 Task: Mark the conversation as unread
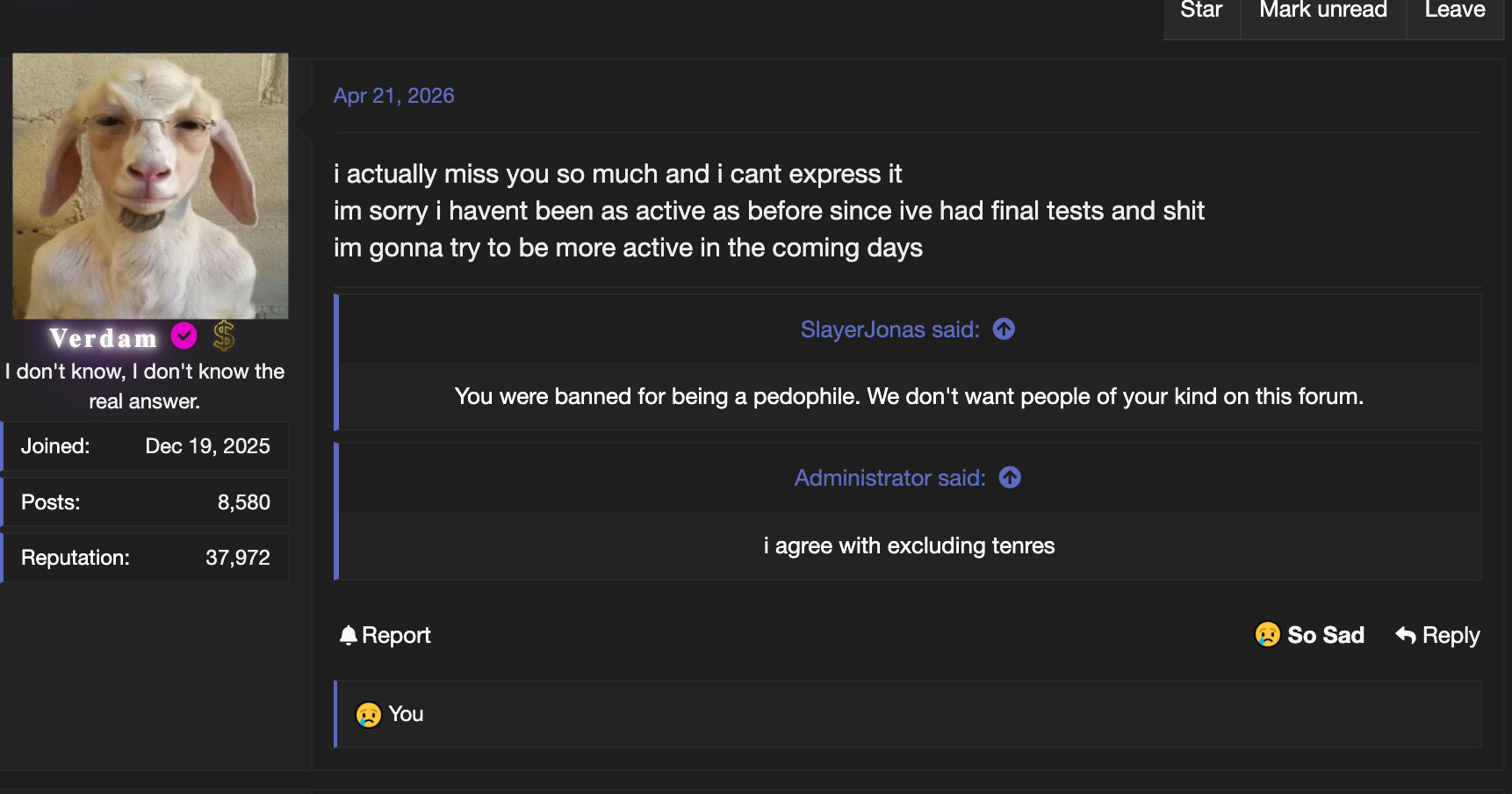(1323, 12)
